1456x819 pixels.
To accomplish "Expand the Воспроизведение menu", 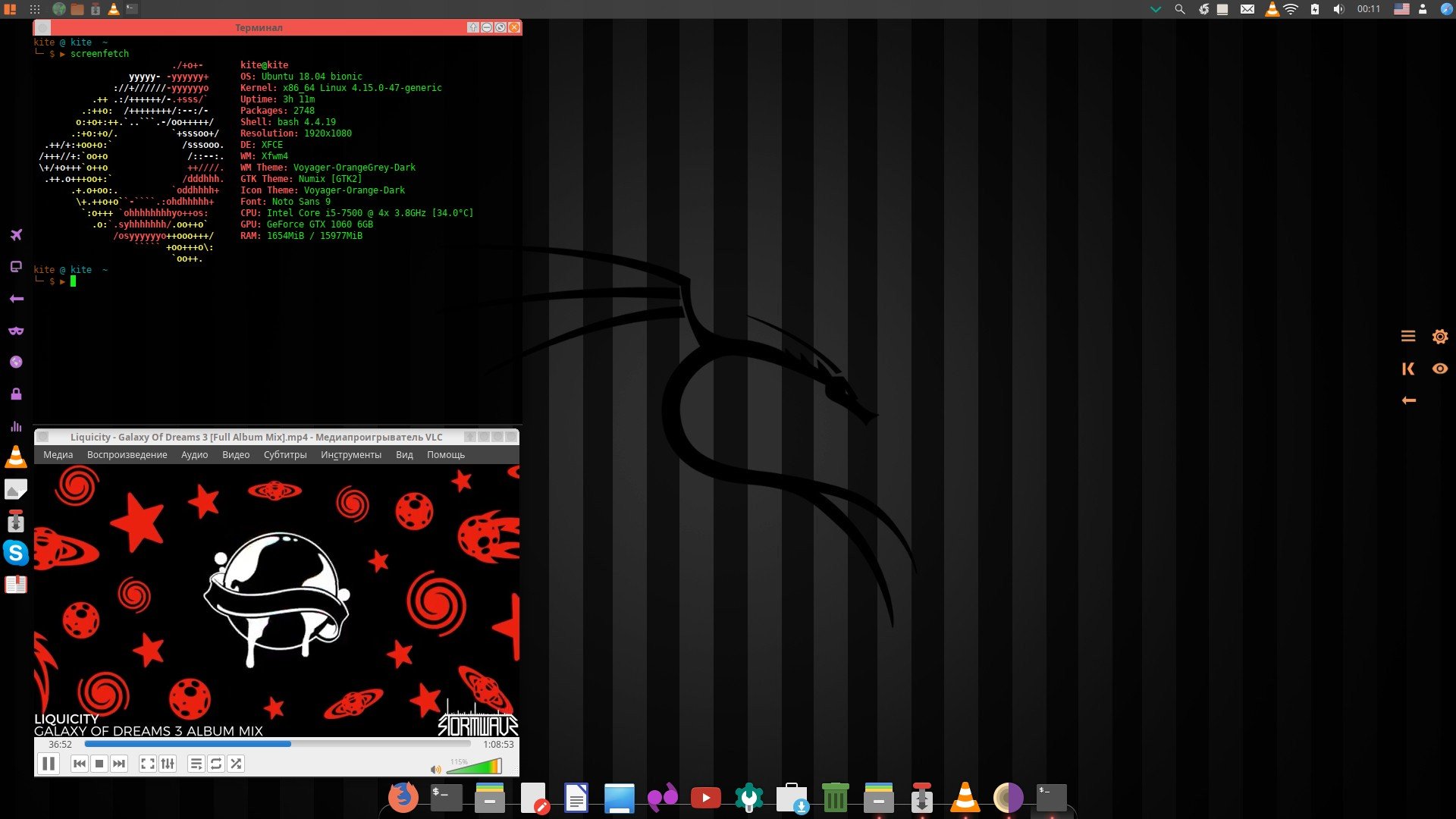I will click(127, 455).
